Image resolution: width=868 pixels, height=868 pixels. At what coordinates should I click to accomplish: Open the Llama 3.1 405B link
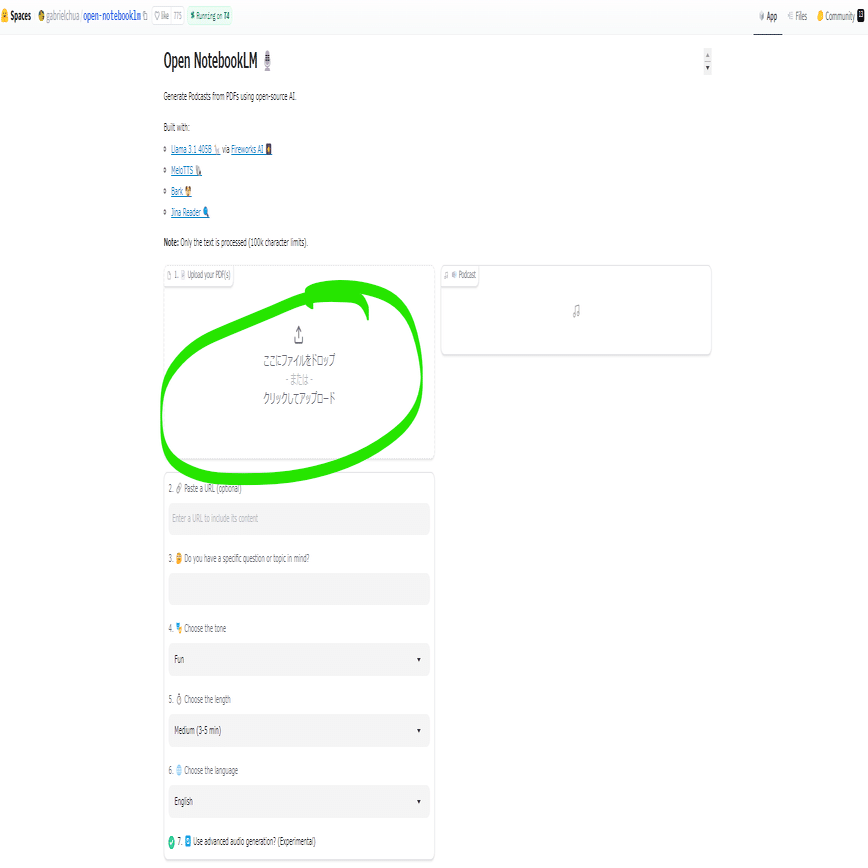tap(195, 149)
